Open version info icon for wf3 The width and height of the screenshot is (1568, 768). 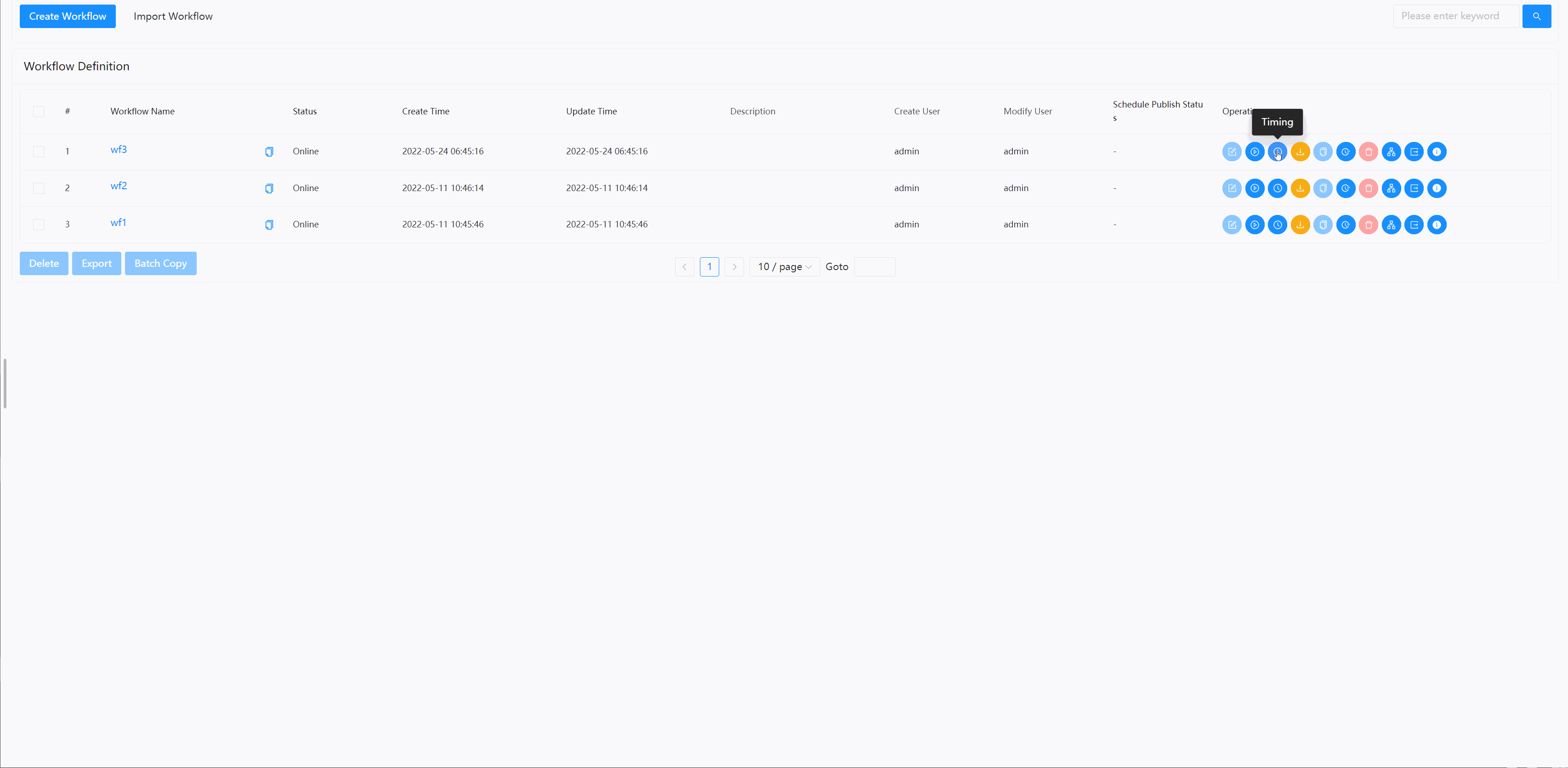(x=1437, y=152)
